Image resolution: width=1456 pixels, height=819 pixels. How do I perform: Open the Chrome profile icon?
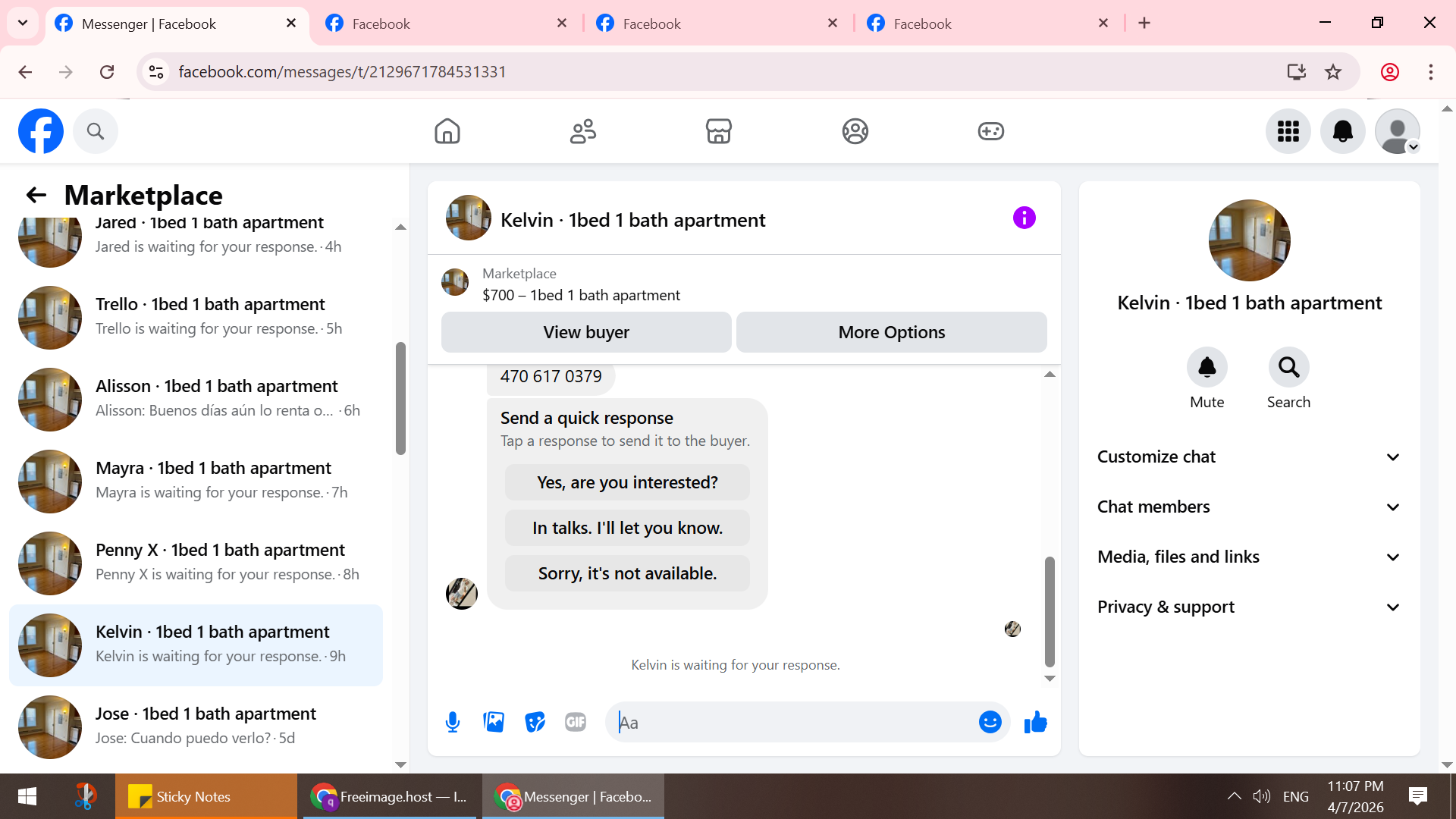click(x=1390, y=72)
